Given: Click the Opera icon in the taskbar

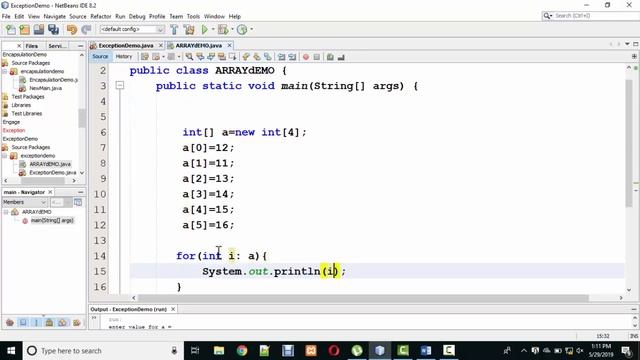Looking at the screenshot, I should [334, 350].
